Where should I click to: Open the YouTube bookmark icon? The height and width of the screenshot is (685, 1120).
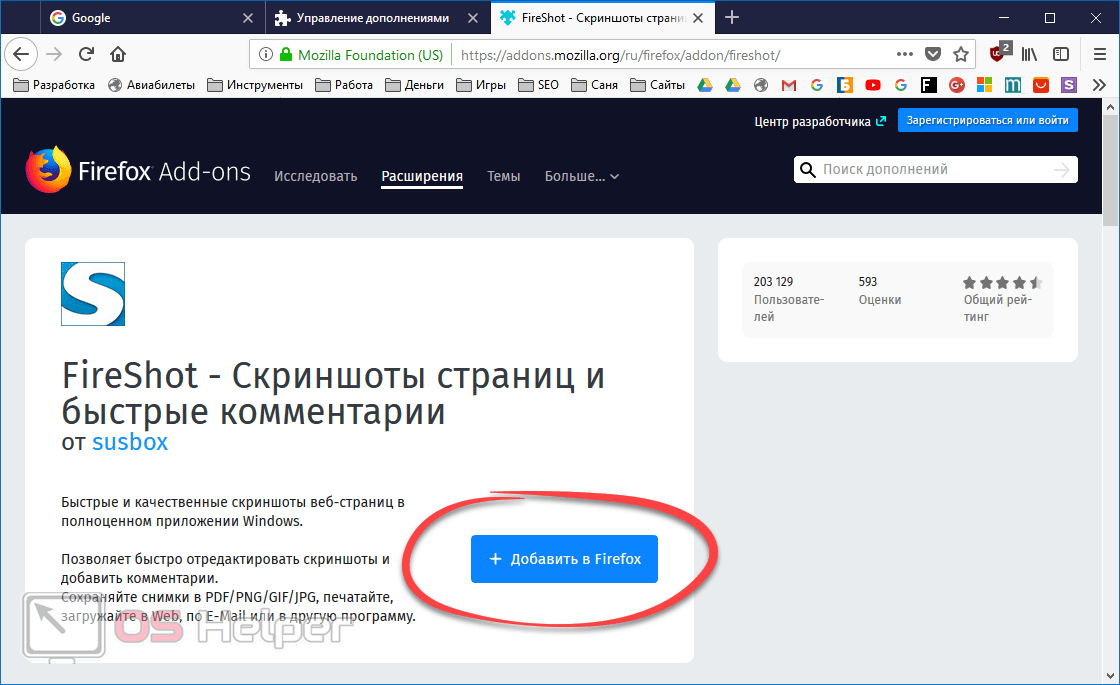click(x=873, y=85)
